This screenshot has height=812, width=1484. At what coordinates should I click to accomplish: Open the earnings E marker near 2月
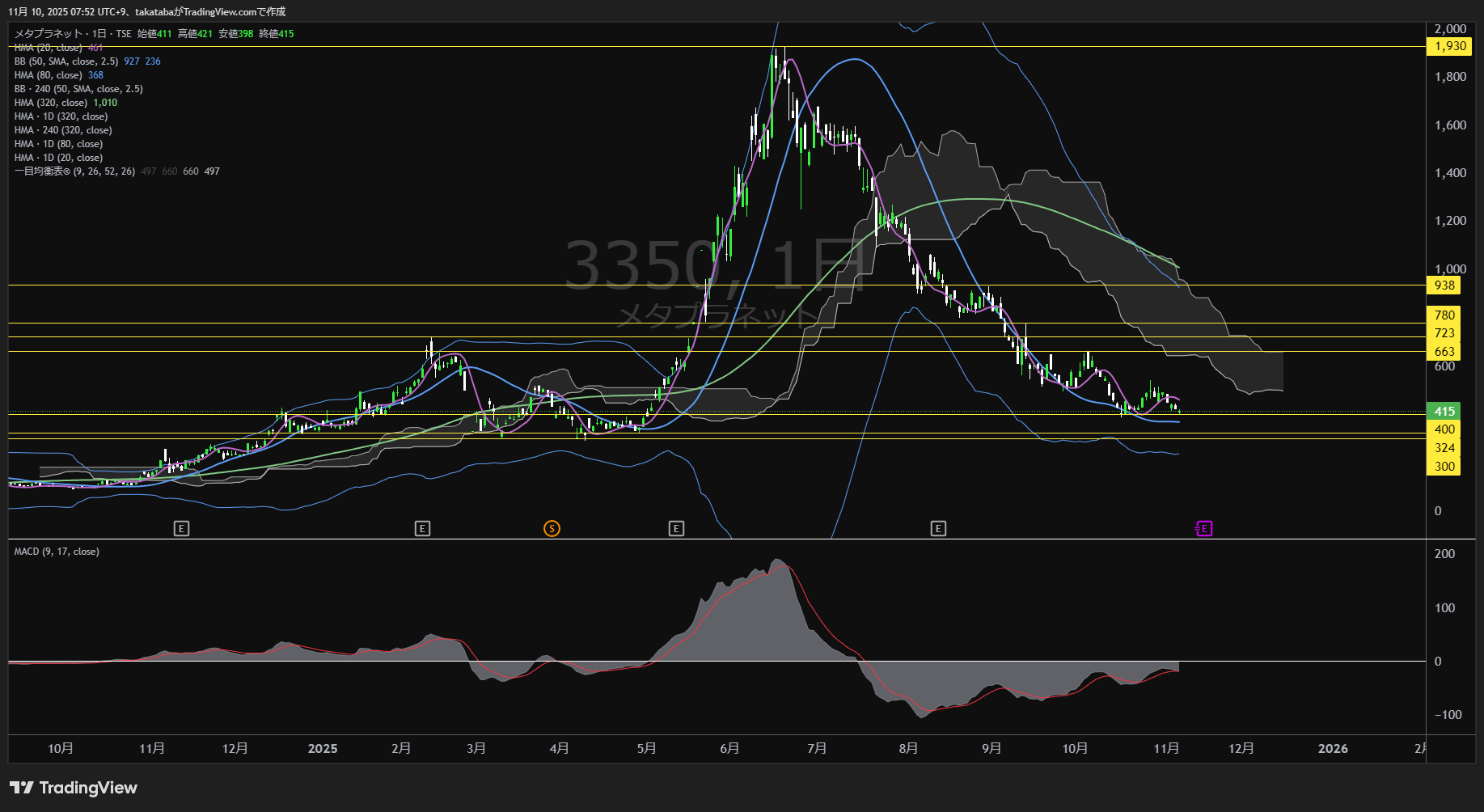[x=422, y=529]
